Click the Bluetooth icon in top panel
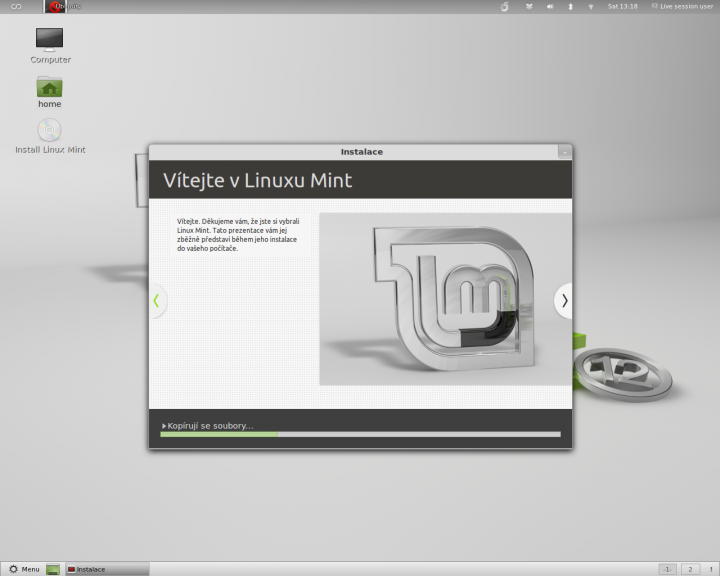720x576 pixels. tap(571, 6)
